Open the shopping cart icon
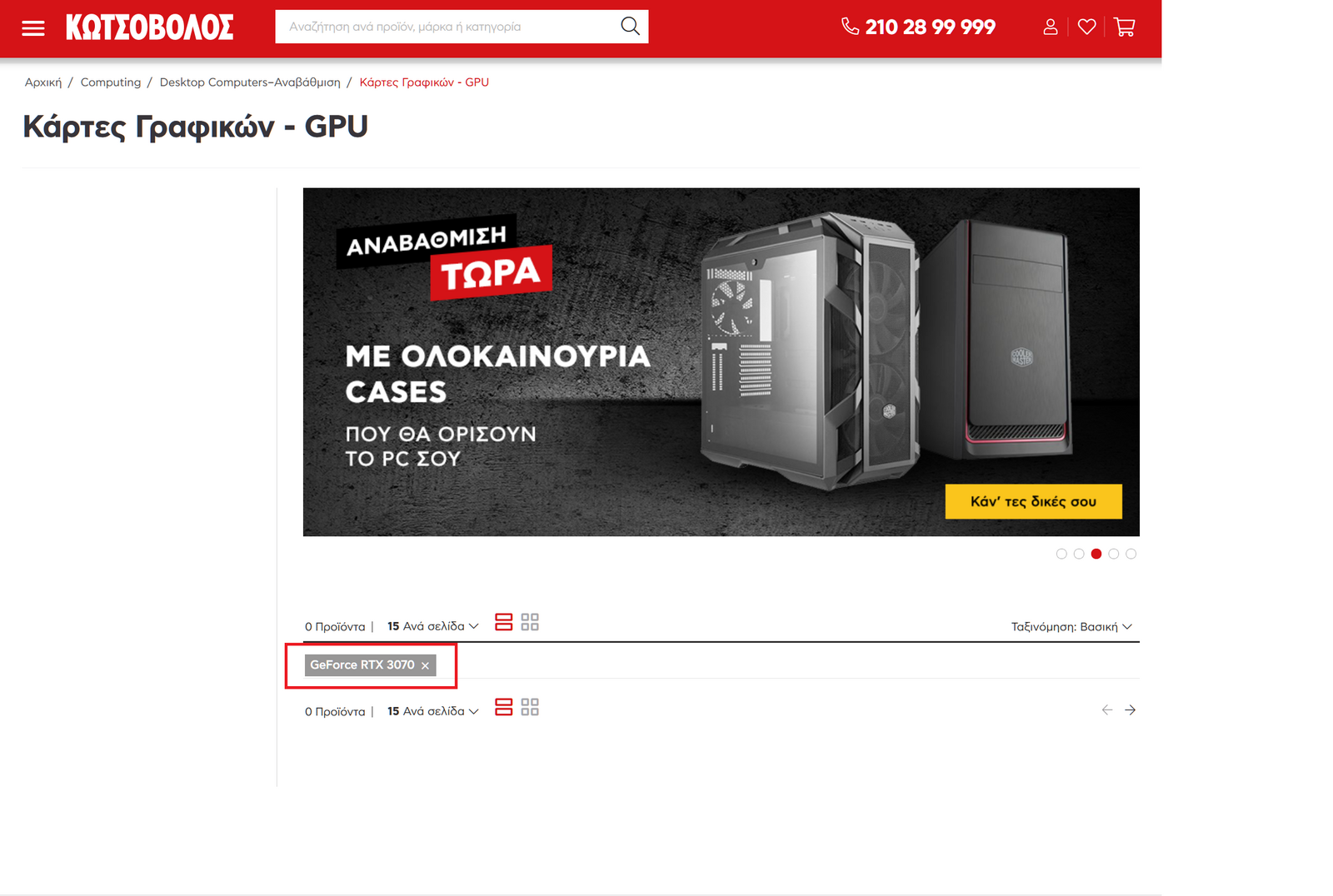This screenshot has height=896, width=1333. [1125, 27]
